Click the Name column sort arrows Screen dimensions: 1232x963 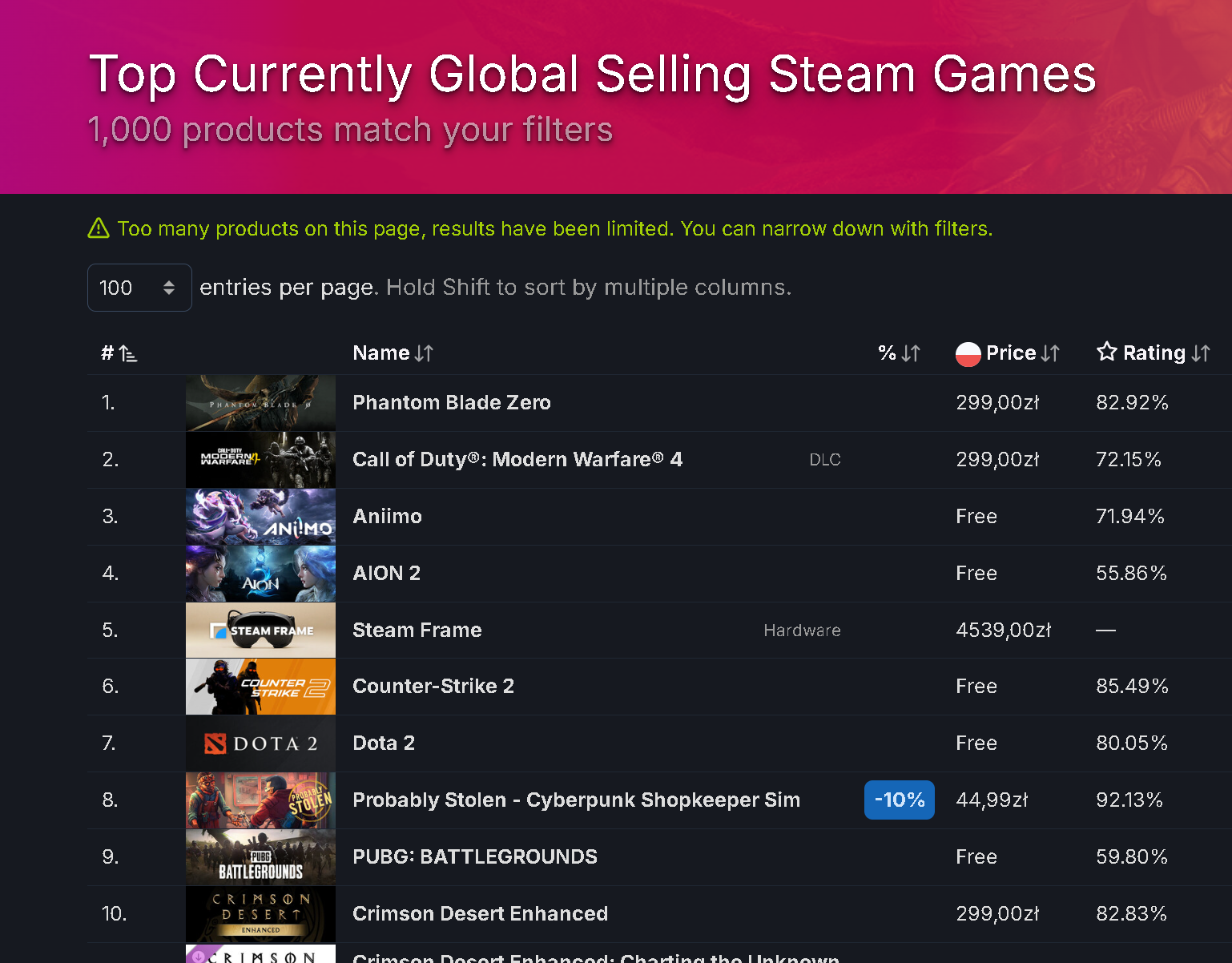point(425,353)
